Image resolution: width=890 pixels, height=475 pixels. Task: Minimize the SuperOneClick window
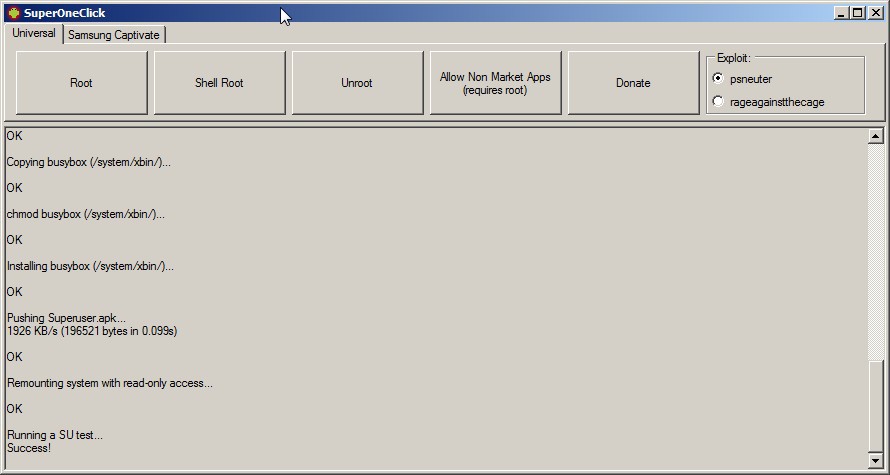click(841, 12)
